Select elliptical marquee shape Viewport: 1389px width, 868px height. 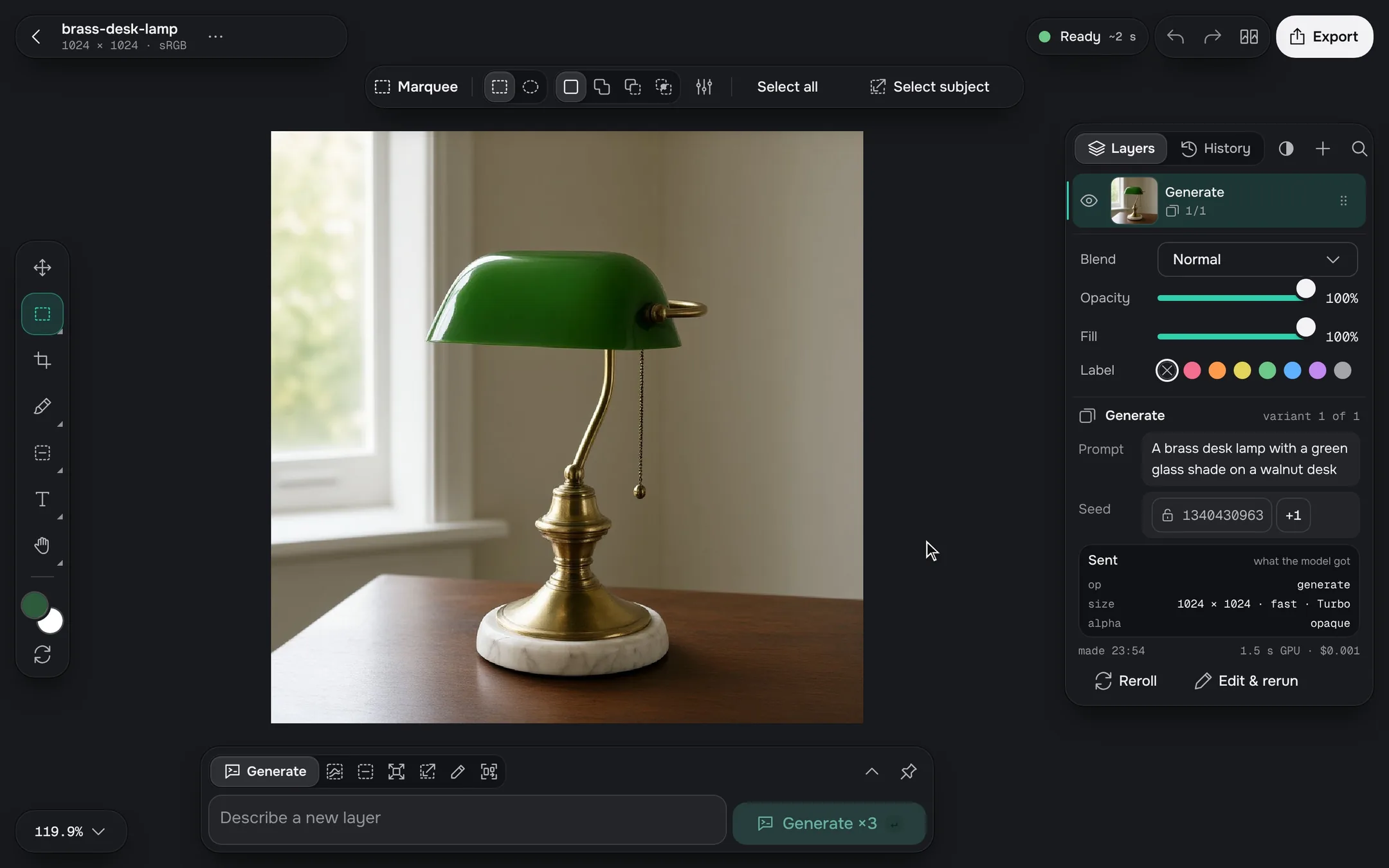click(531, 87)
